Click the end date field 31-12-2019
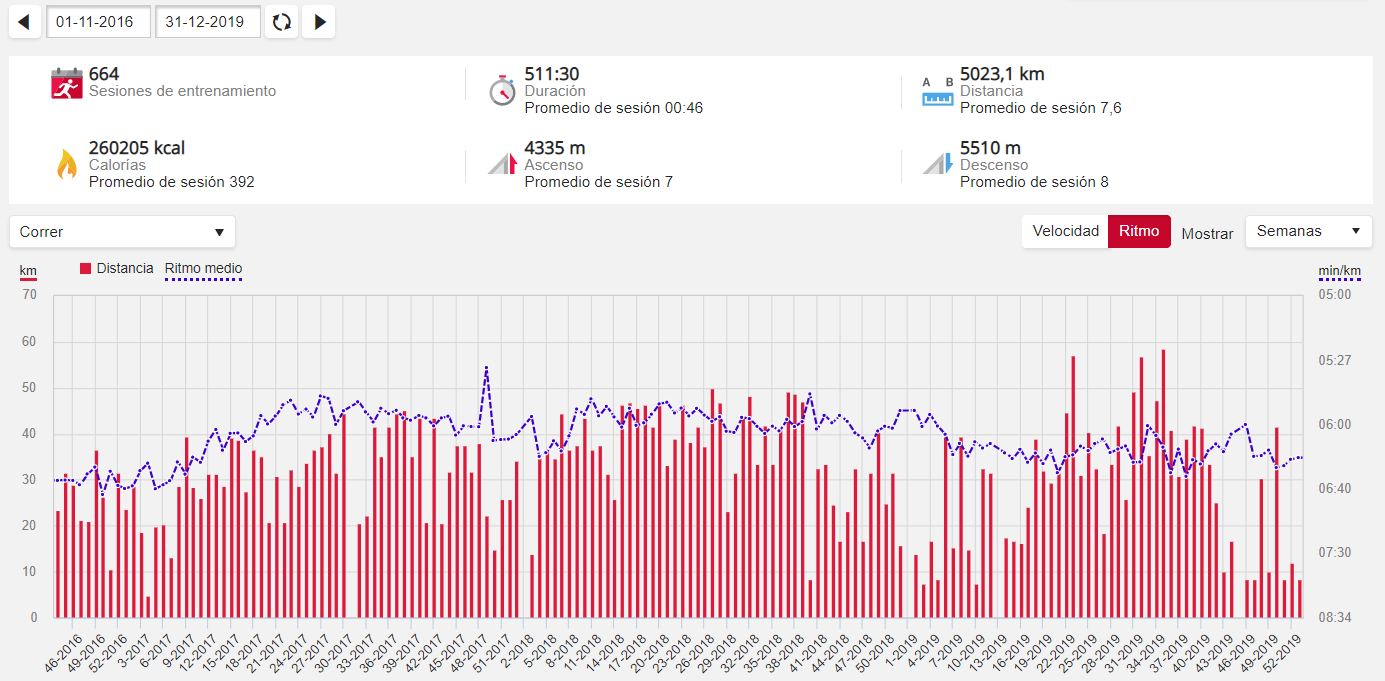Screen dimensions: 1385x681 click(208, 22)
